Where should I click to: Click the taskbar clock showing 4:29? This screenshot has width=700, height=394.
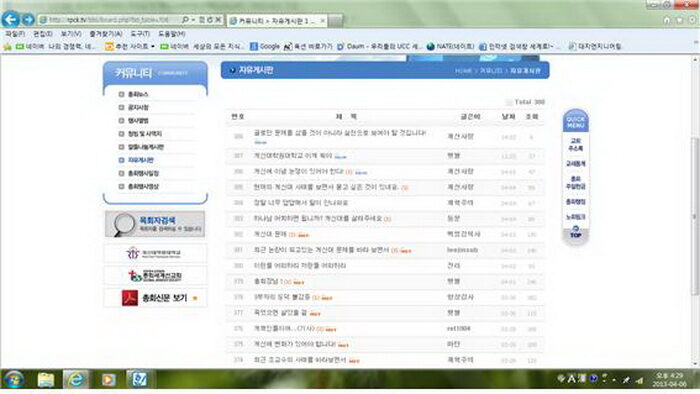click(669, 380)
